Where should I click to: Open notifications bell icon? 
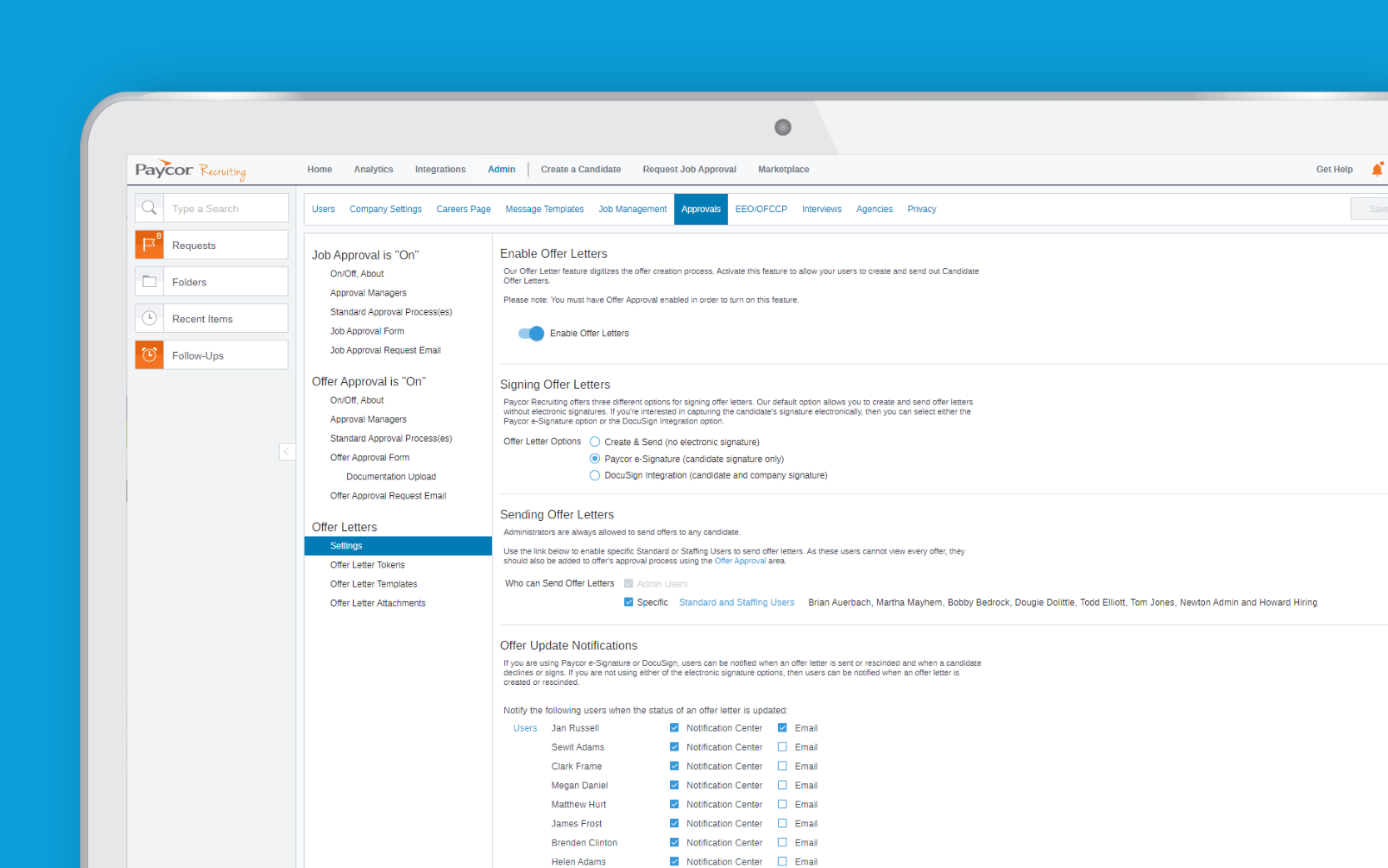pos(1377,169)
